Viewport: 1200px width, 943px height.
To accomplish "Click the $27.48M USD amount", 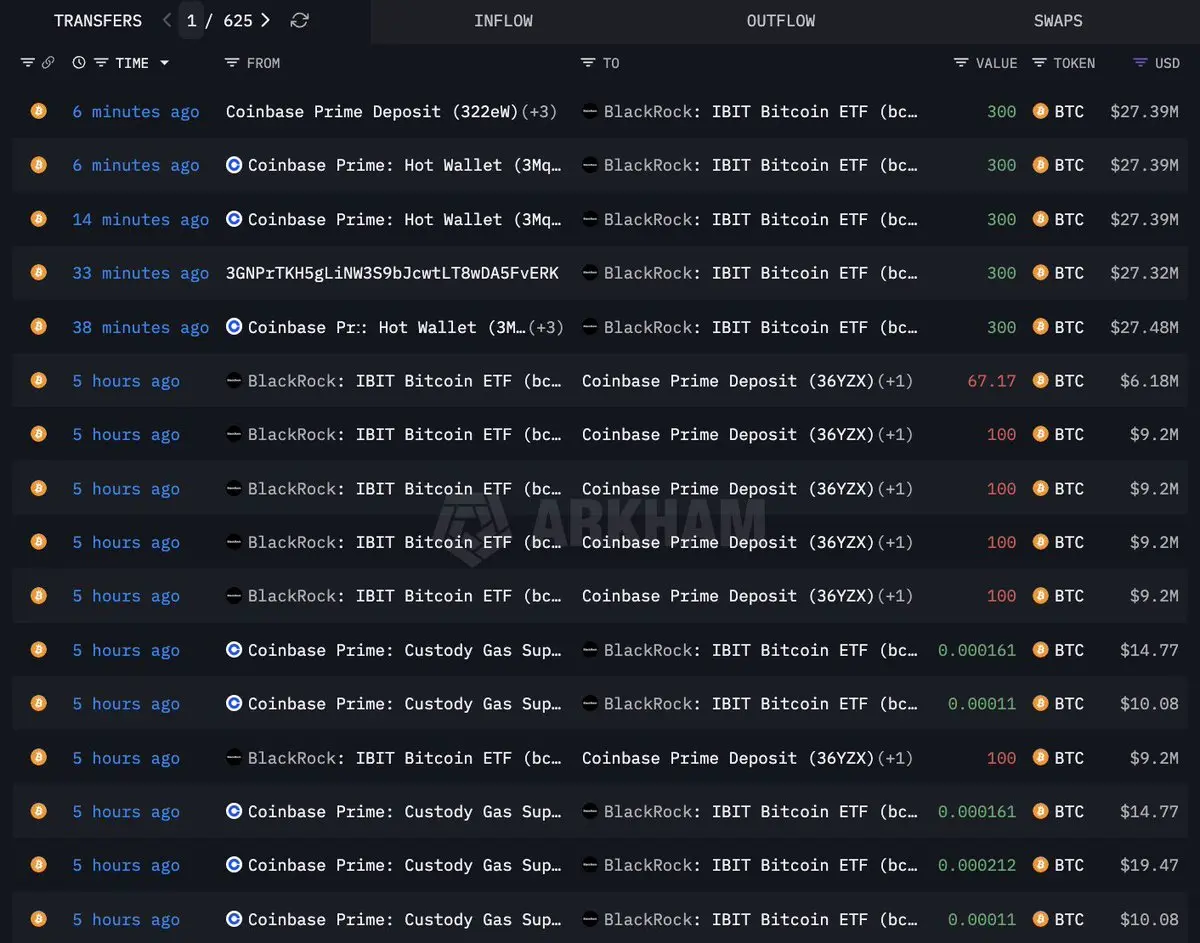I will (1144, 327).
